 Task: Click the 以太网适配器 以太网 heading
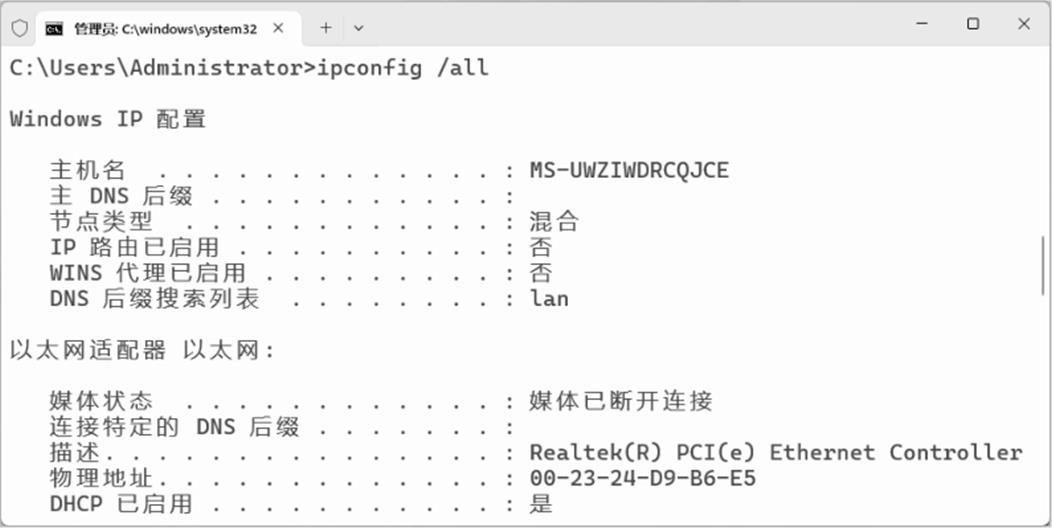[x=142, y=350]
